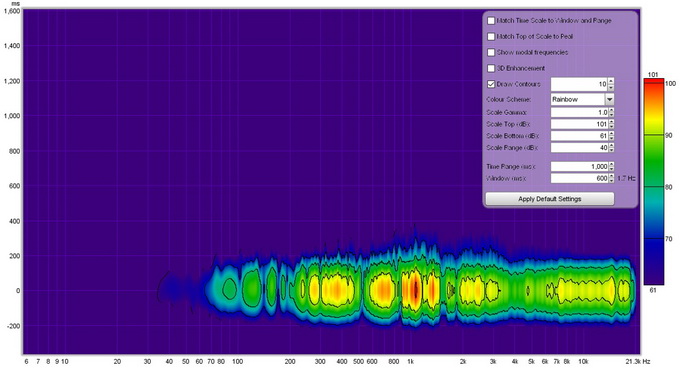The width and height of the screenshot is (680, 368).
Task: Click the Scale Bottom field showing 61
Action: click(579, 136)
